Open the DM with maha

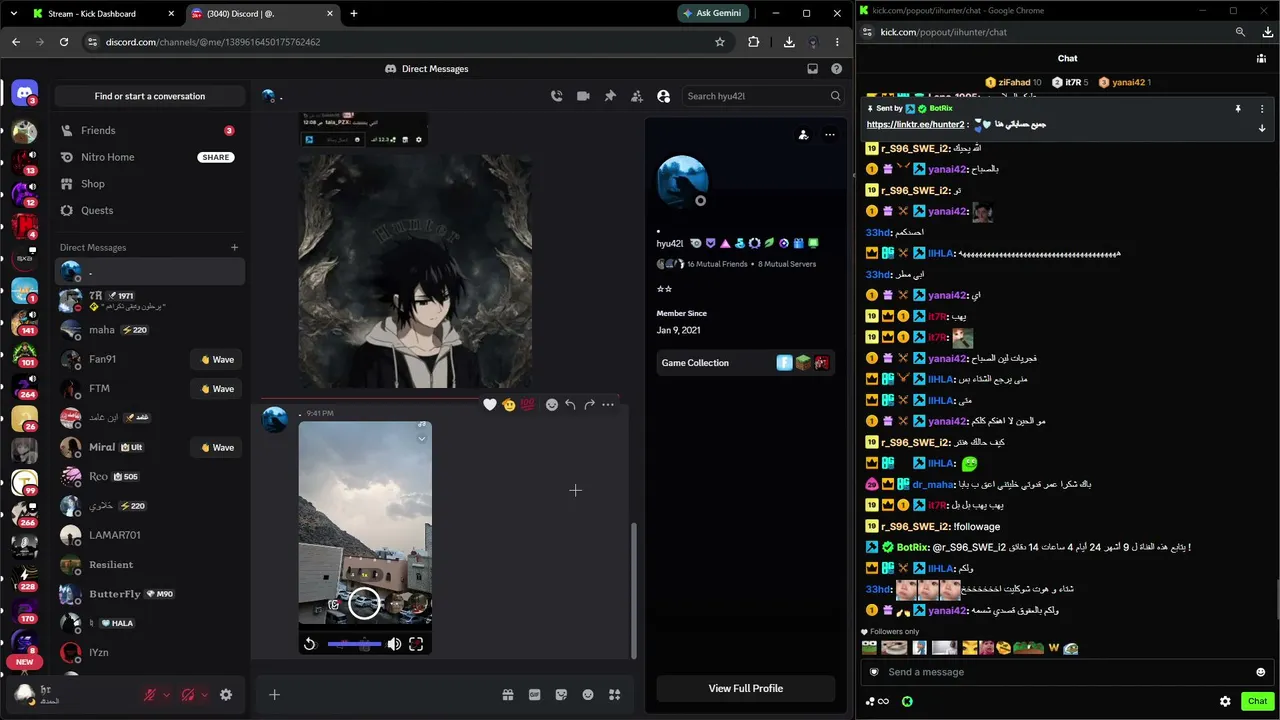pyautogui.click(x=150, y=330)
